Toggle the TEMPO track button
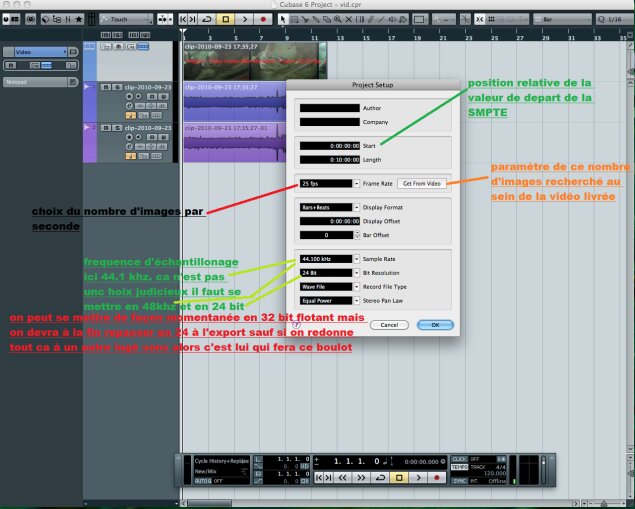The image size is (635, 509). pyautogui.click(x=459, y=467)
